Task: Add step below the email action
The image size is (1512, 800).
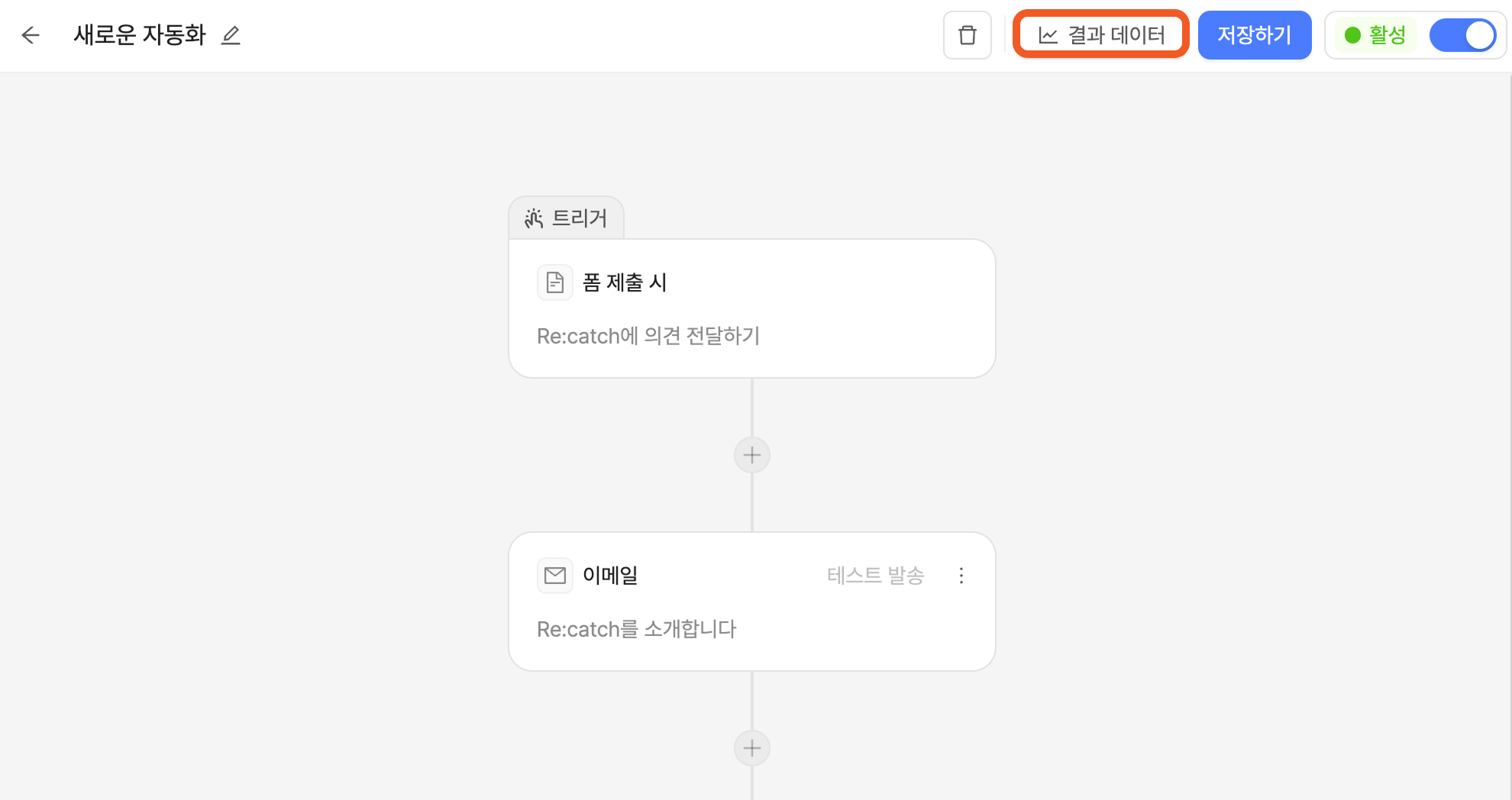Action: pos(752,748)
